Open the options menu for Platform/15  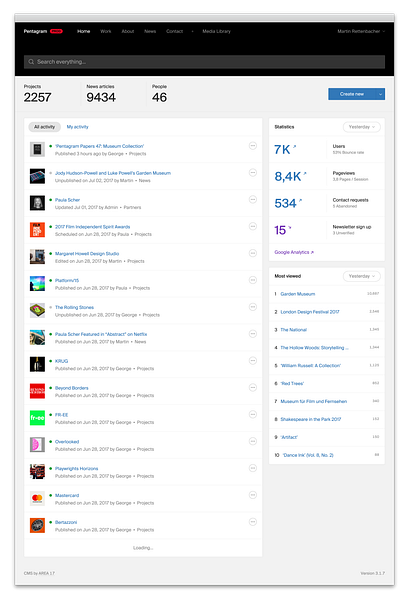point(253,280)
